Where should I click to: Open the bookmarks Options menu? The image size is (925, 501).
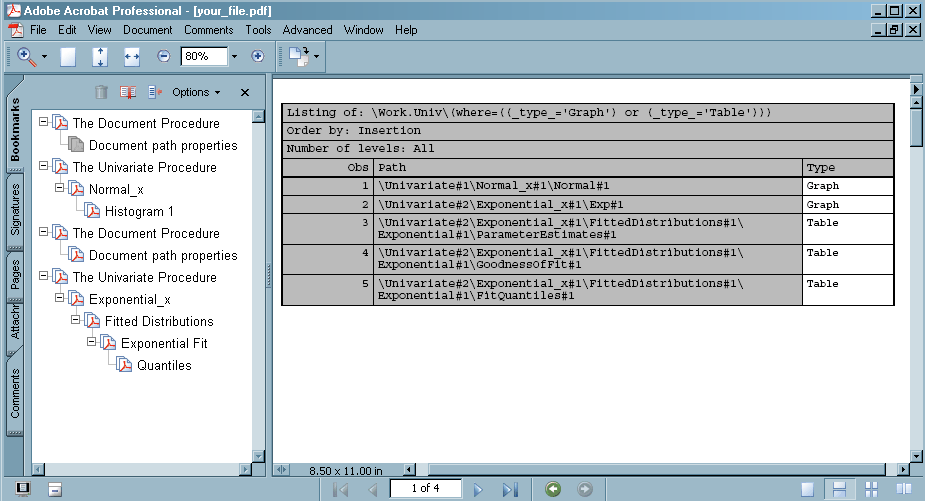click(x=196, y=92)
